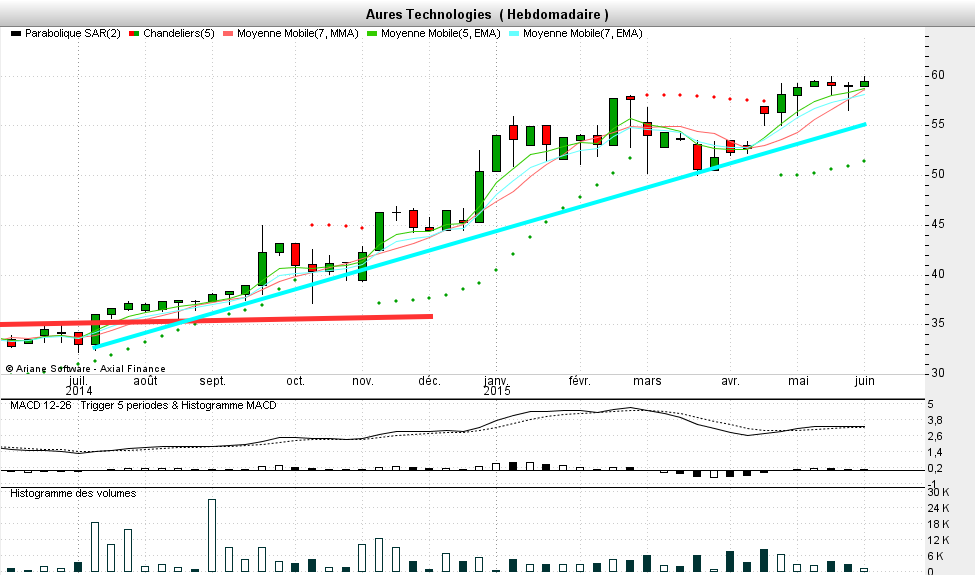The width and height of the screenshot is (975, 575).
Task: Click the Moyenne Mobile(7, MMA) label
Action: point(298,34)
